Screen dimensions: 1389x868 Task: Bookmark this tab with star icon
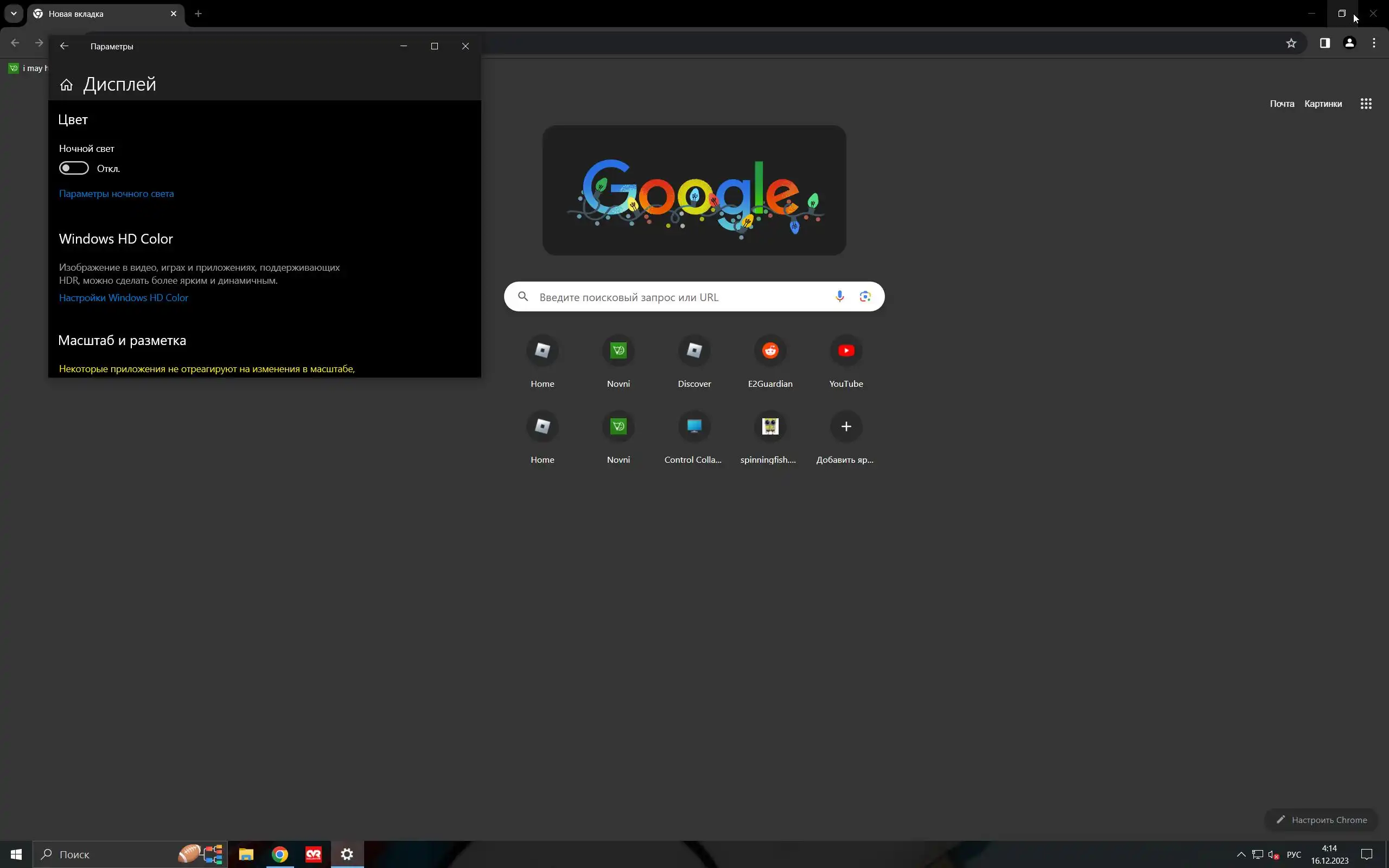point(1291,43)
